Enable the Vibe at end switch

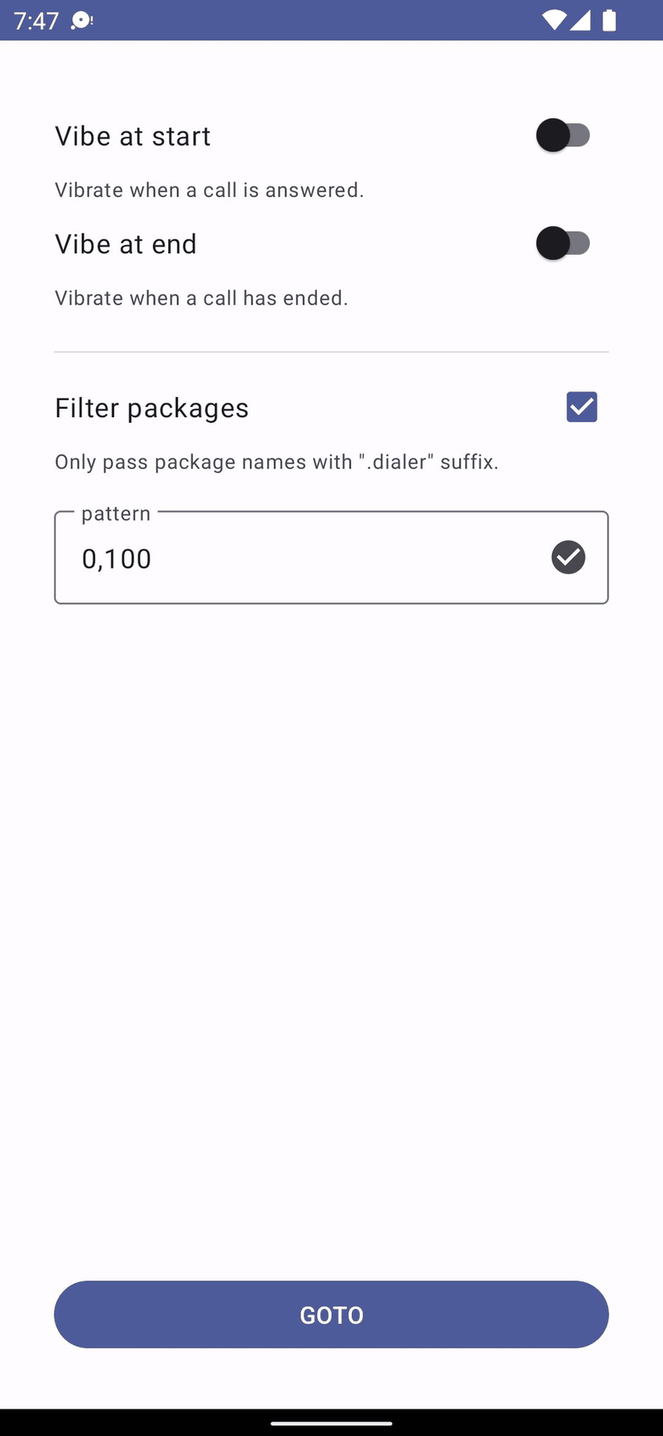tap(563, 243)
